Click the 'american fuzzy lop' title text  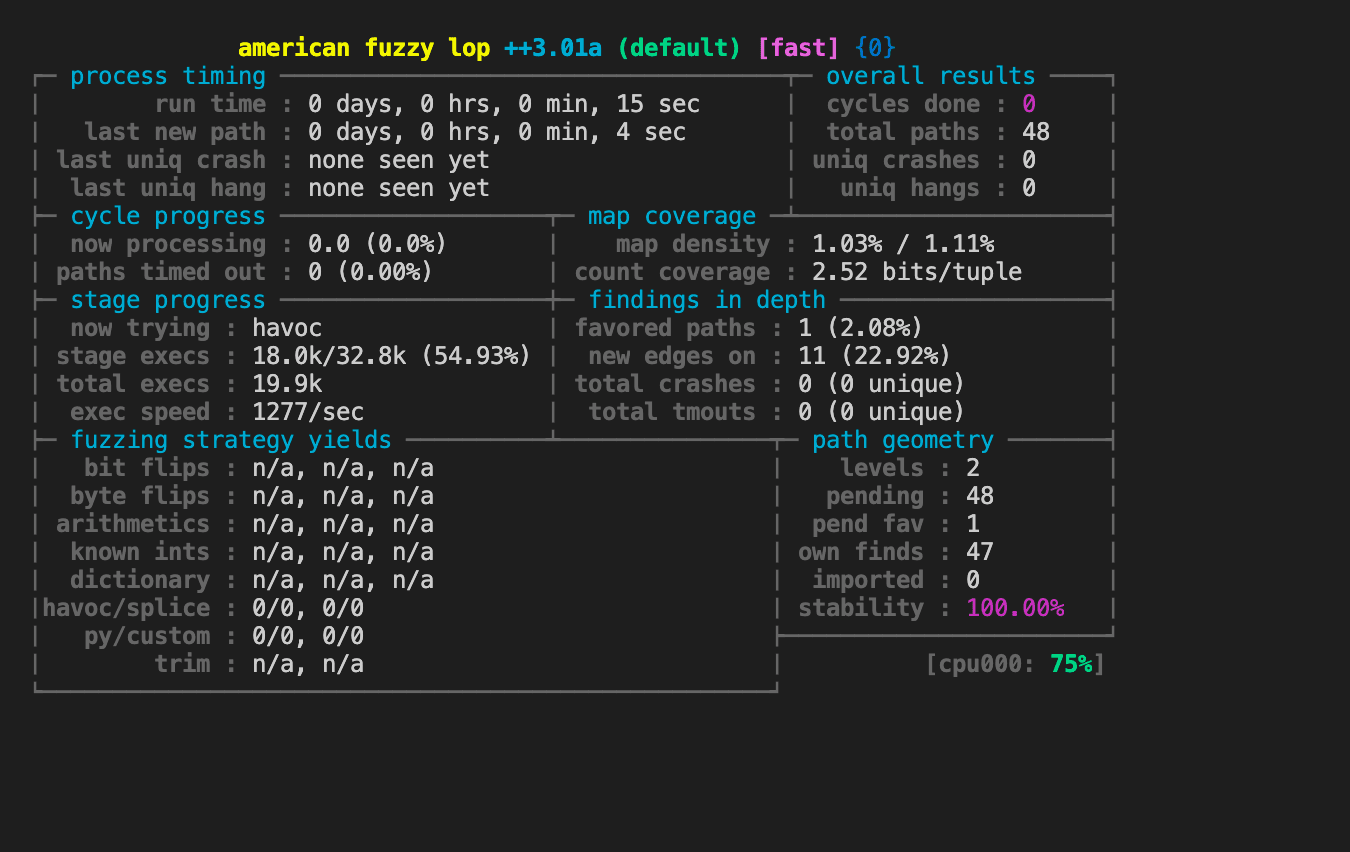(x=364, y=48)
